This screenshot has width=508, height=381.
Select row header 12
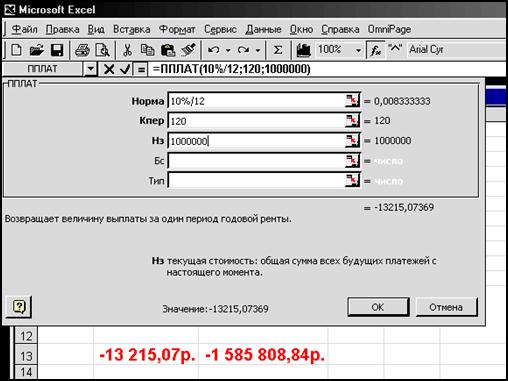point(26,336)
